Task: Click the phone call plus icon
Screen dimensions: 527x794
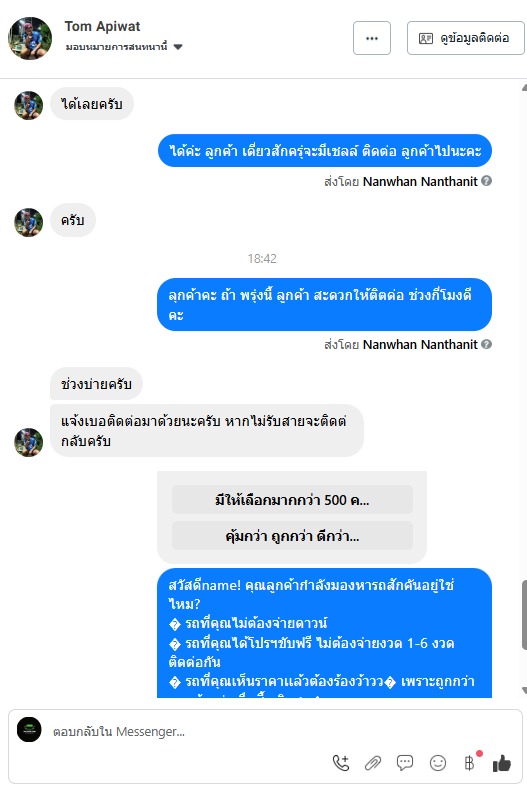Action: pyautogui.click(x=341, y=763)
